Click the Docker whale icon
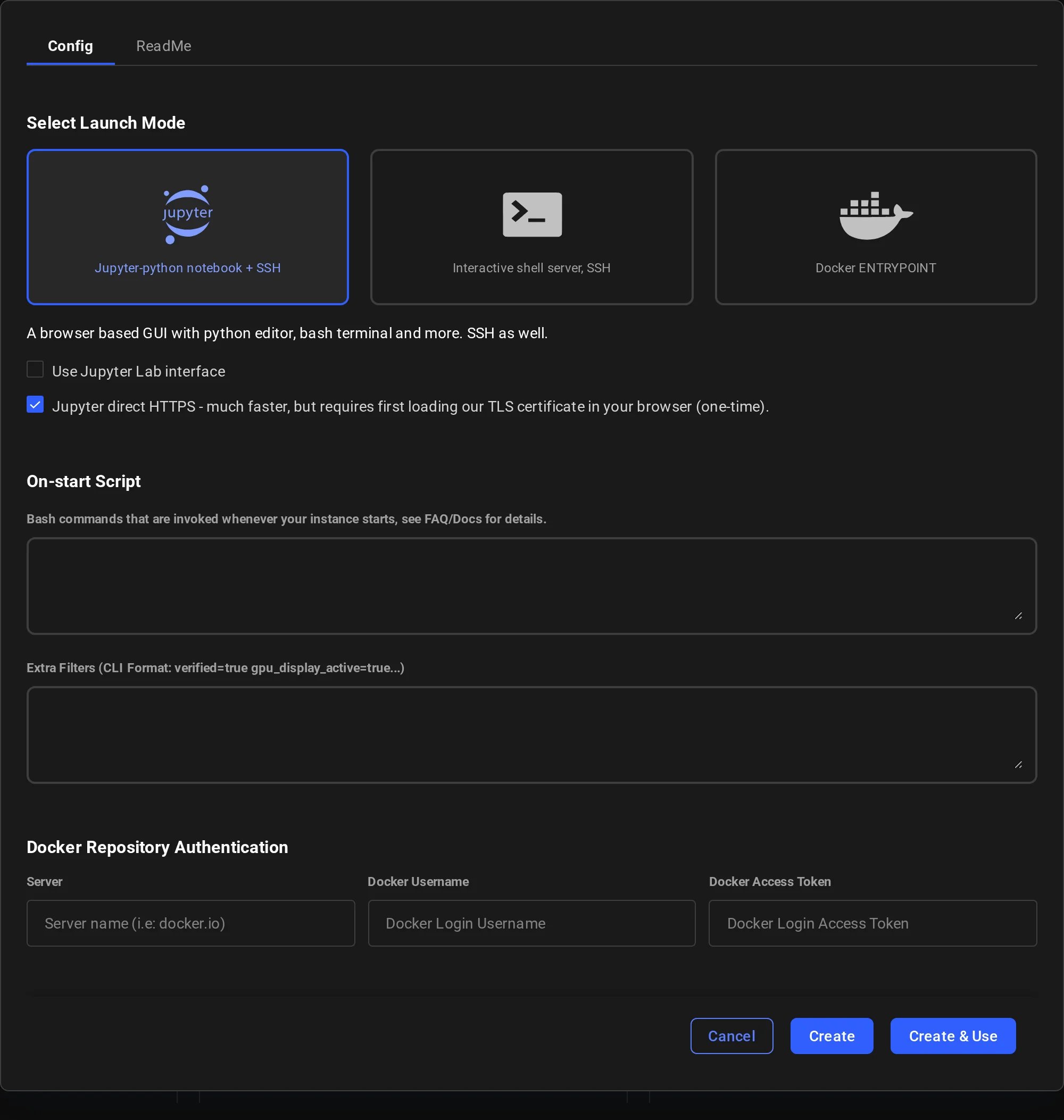The width and height of the screenshot is (1064, 1120). 876,215
